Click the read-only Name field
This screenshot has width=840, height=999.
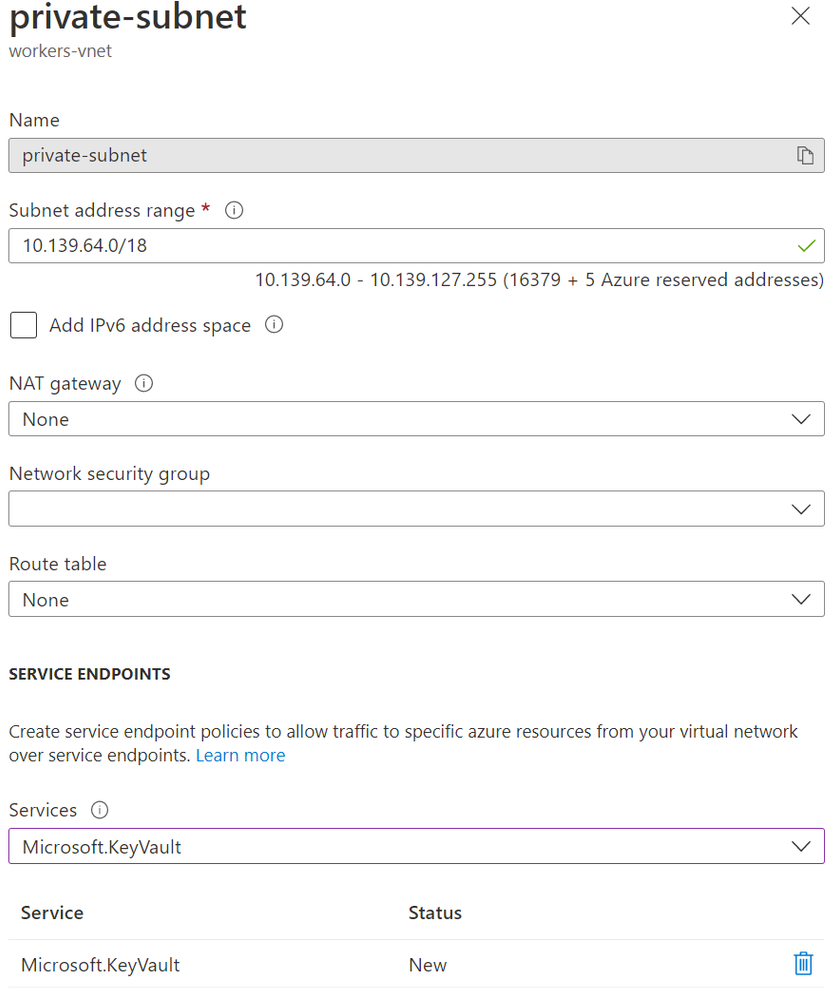click(x=400, y=155)
